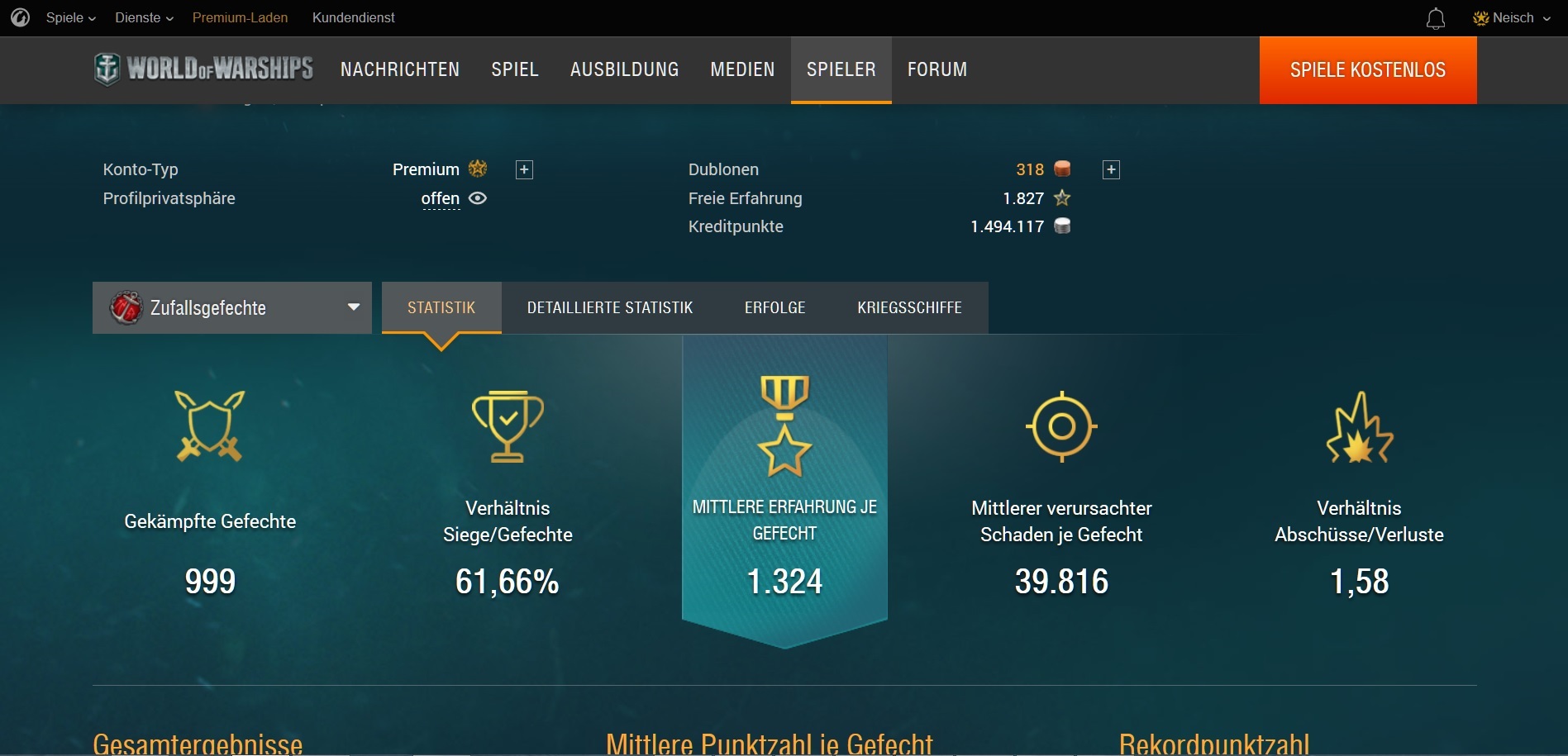Screen dimensions: 1568x756
Task: Click the trophy win ratio icon
Action: pyautogui.click(x=508, y=426)
